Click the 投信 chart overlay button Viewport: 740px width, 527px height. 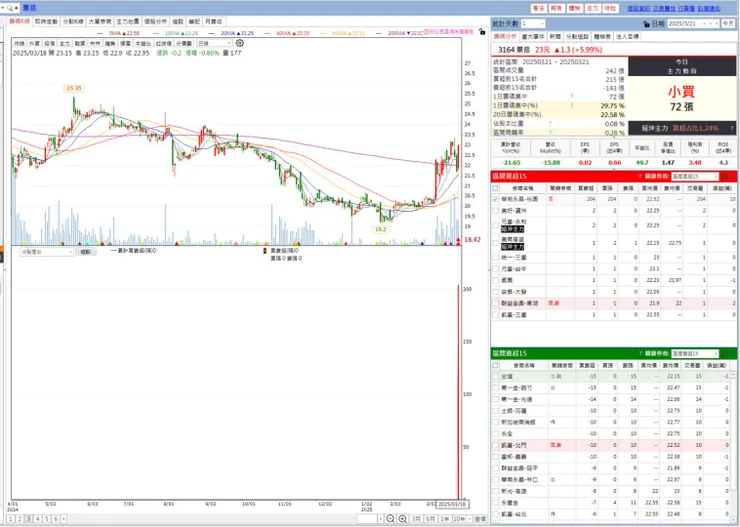pyautogui.click(x=49, y=43)
